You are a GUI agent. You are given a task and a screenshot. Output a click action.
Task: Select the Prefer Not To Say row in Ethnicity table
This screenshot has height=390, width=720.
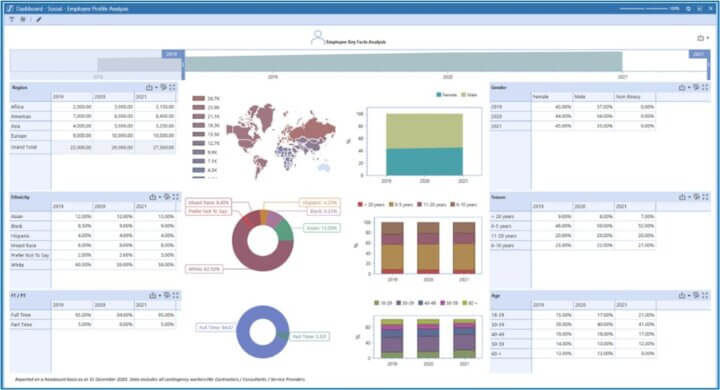point(93,255)
